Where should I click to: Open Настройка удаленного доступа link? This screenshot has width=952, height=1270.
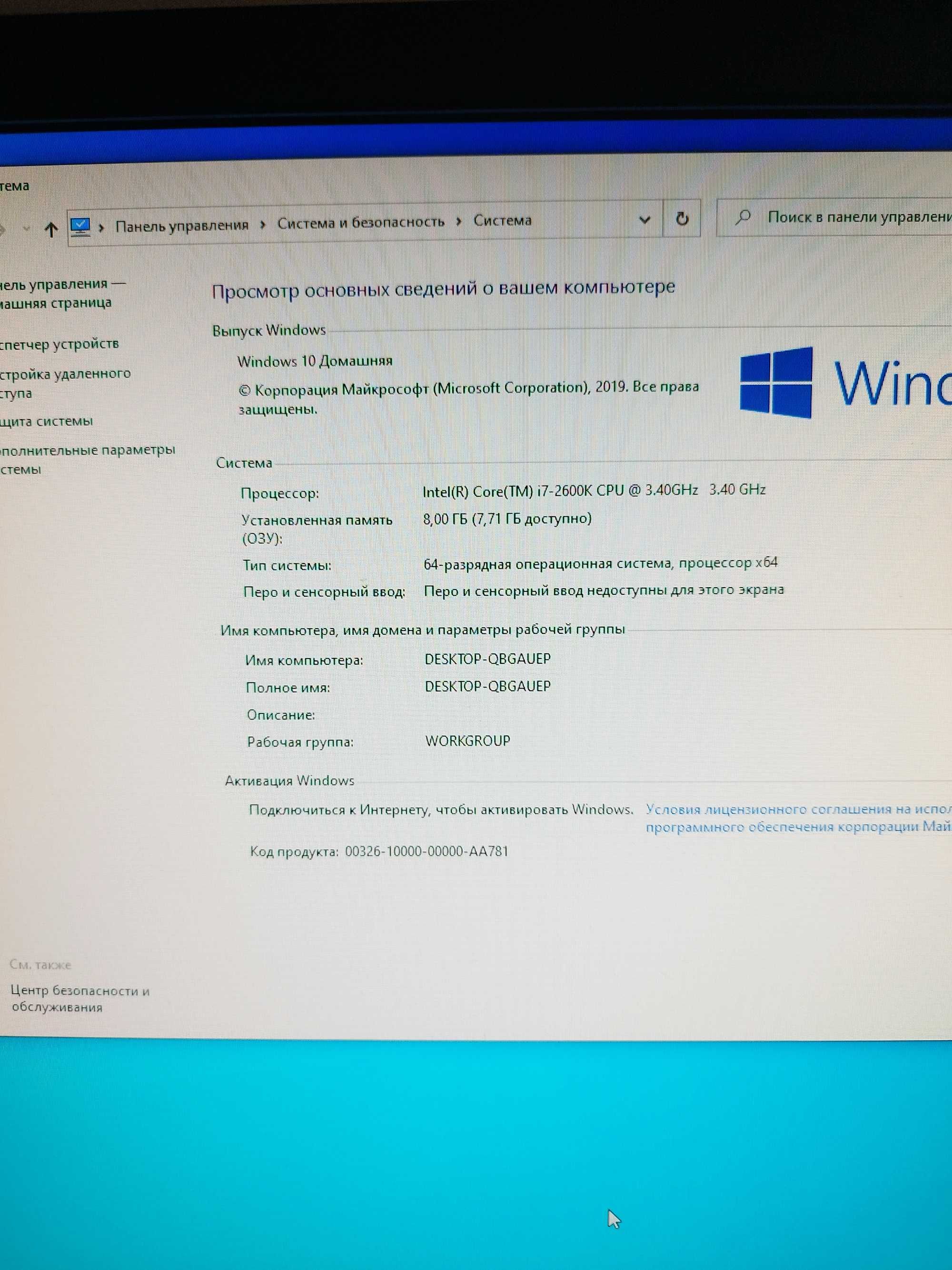[65, 383]
